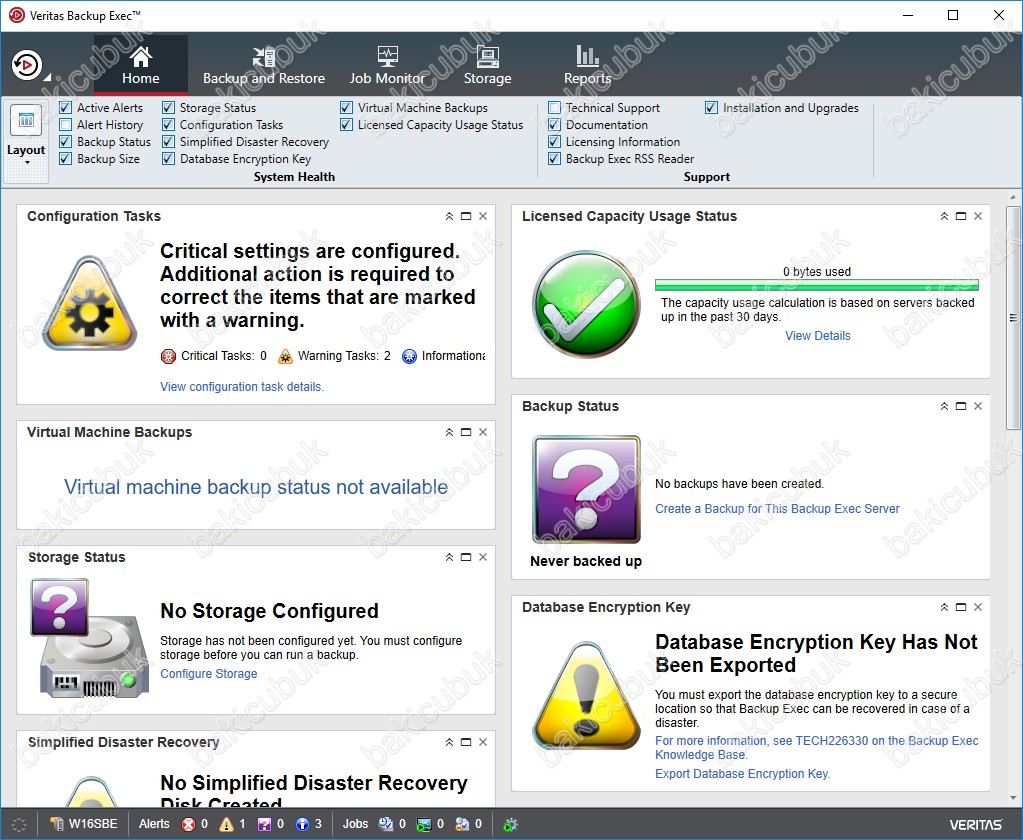The image size is (1023, 840).
Task: Click the first Jobs icon in status bar
Action: 386,824
